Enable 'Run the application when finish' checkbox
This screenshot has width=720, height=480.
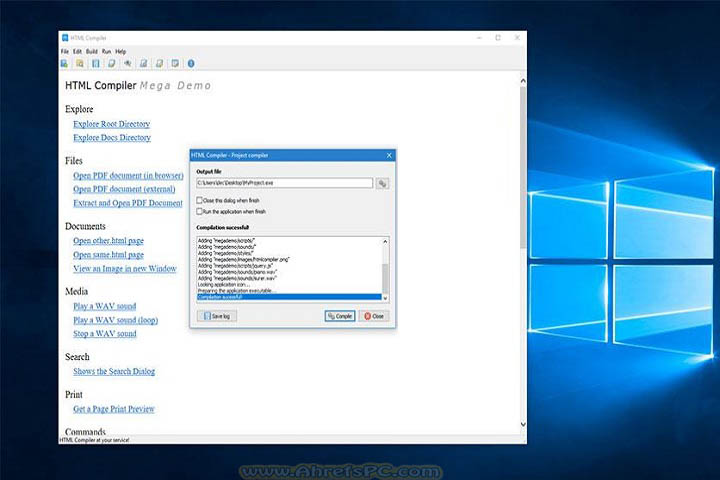coord(199,211)
